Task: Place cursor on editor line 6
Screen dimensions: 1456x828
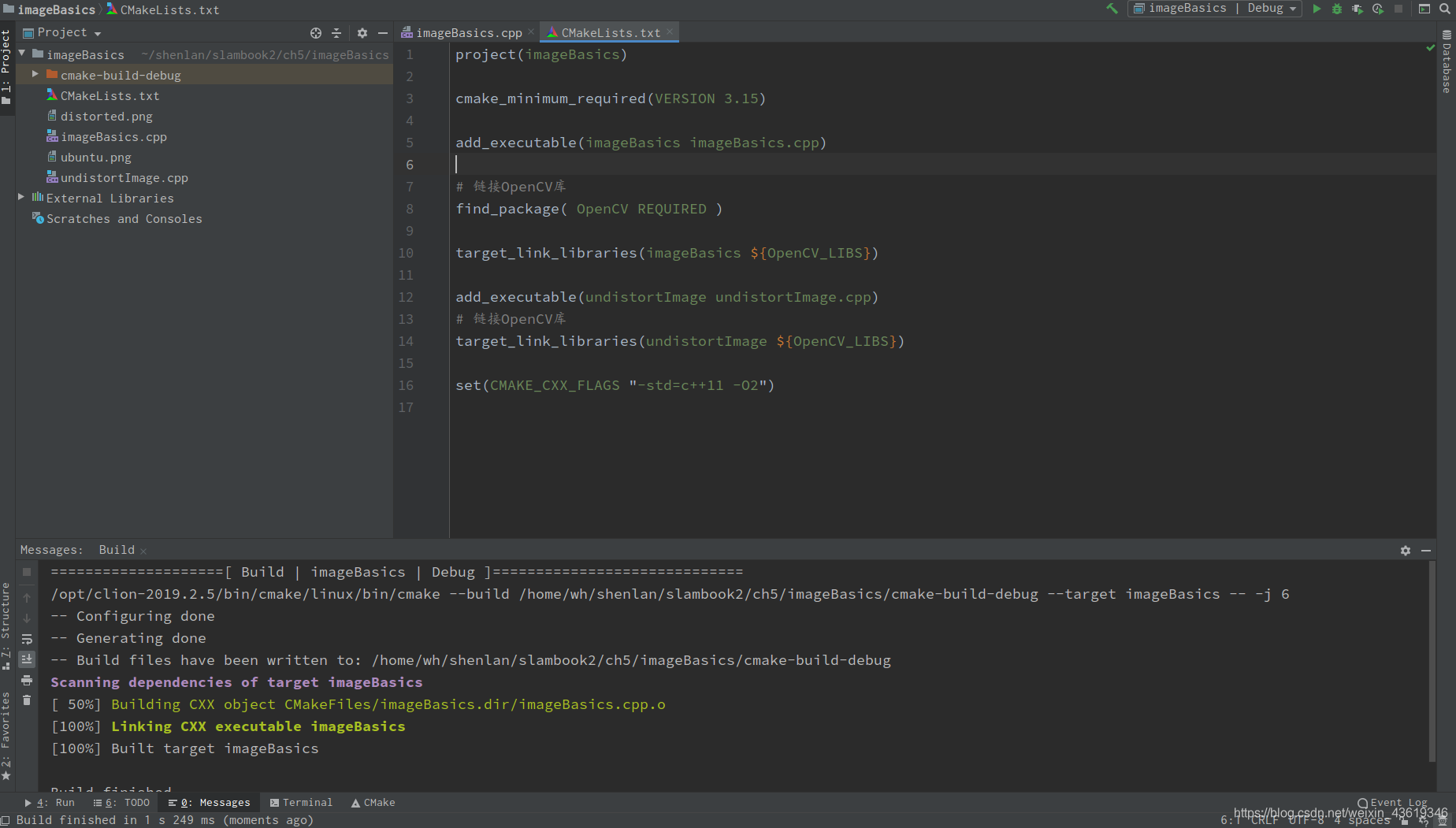Action: click(x=942, y=164)
